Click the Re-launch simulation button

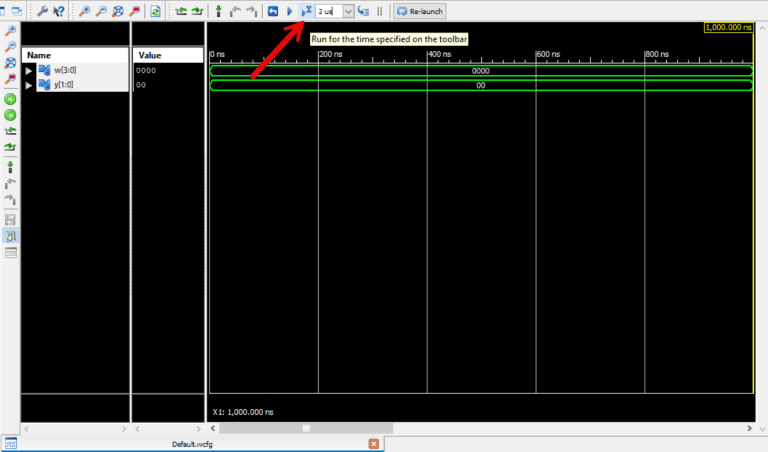point(420,11)
